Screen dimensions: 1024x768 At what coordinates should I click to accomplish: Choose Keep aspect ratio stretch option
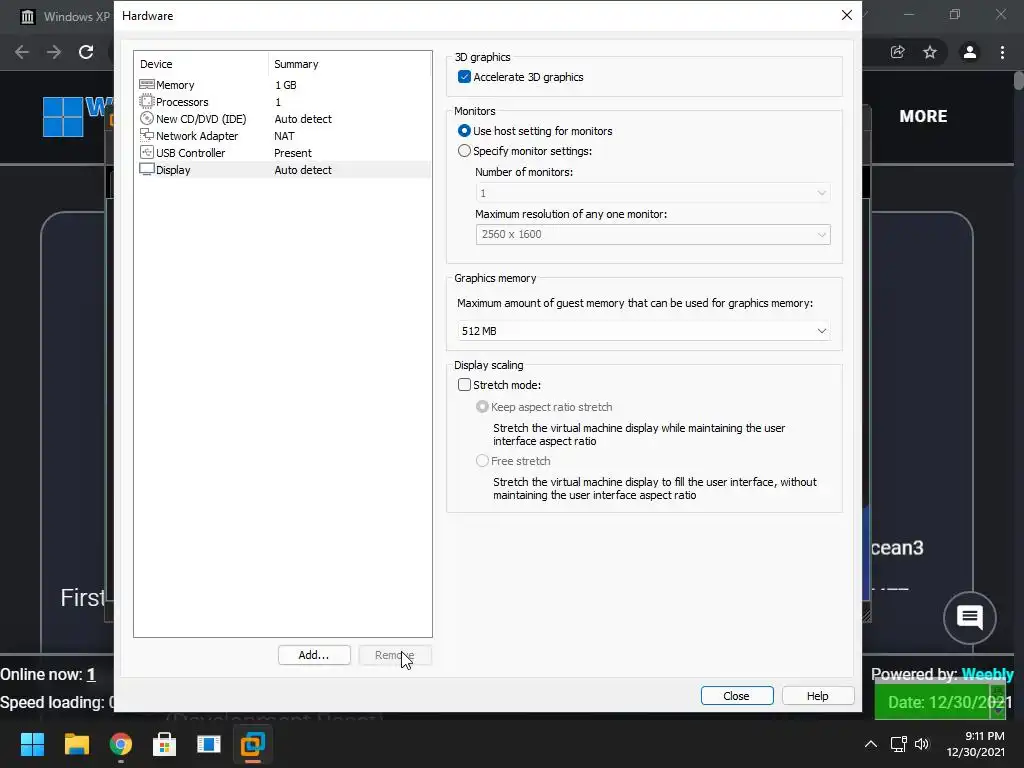click(482, 407)
